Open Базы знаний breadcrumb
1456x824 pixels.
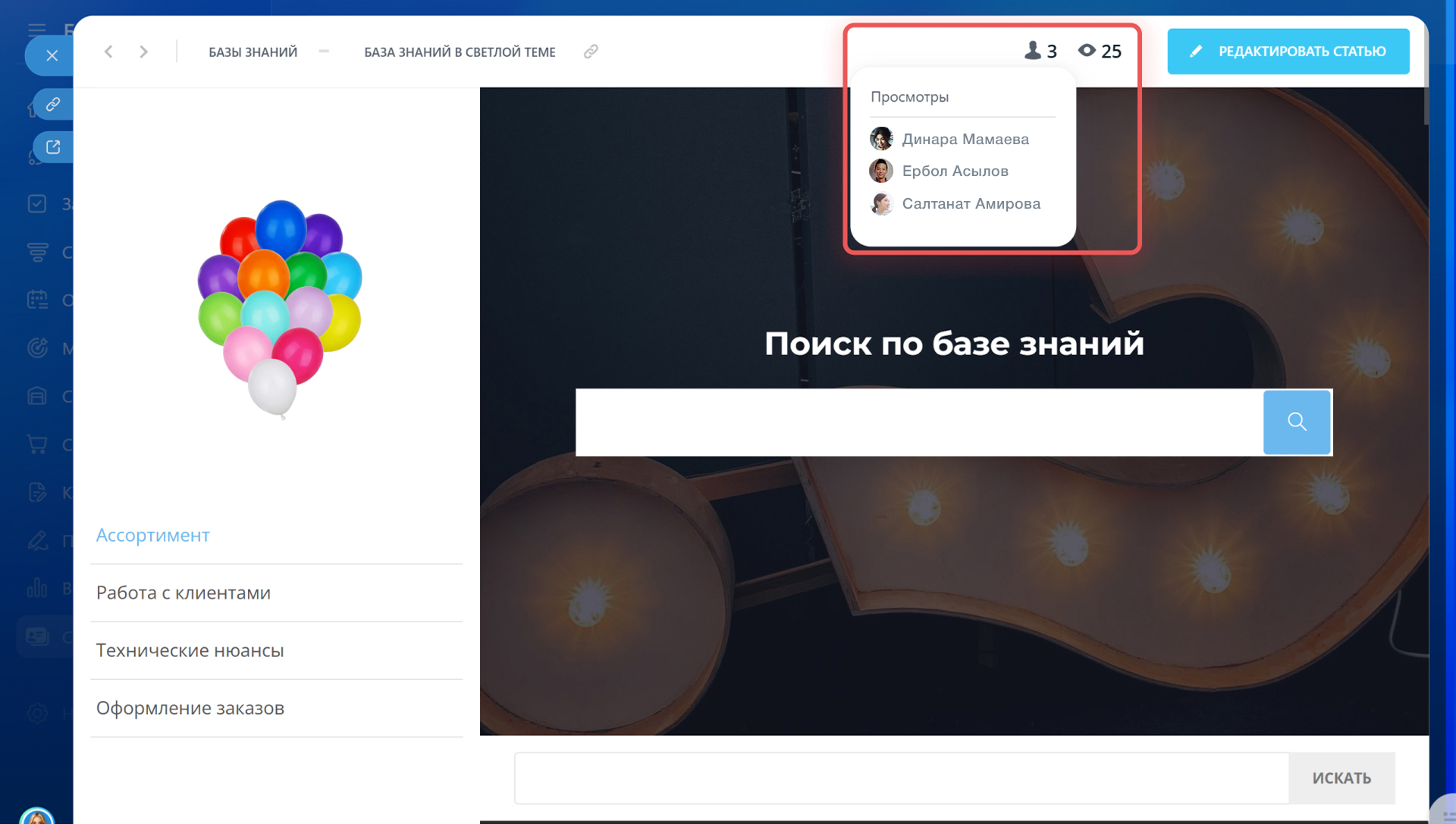253,52
